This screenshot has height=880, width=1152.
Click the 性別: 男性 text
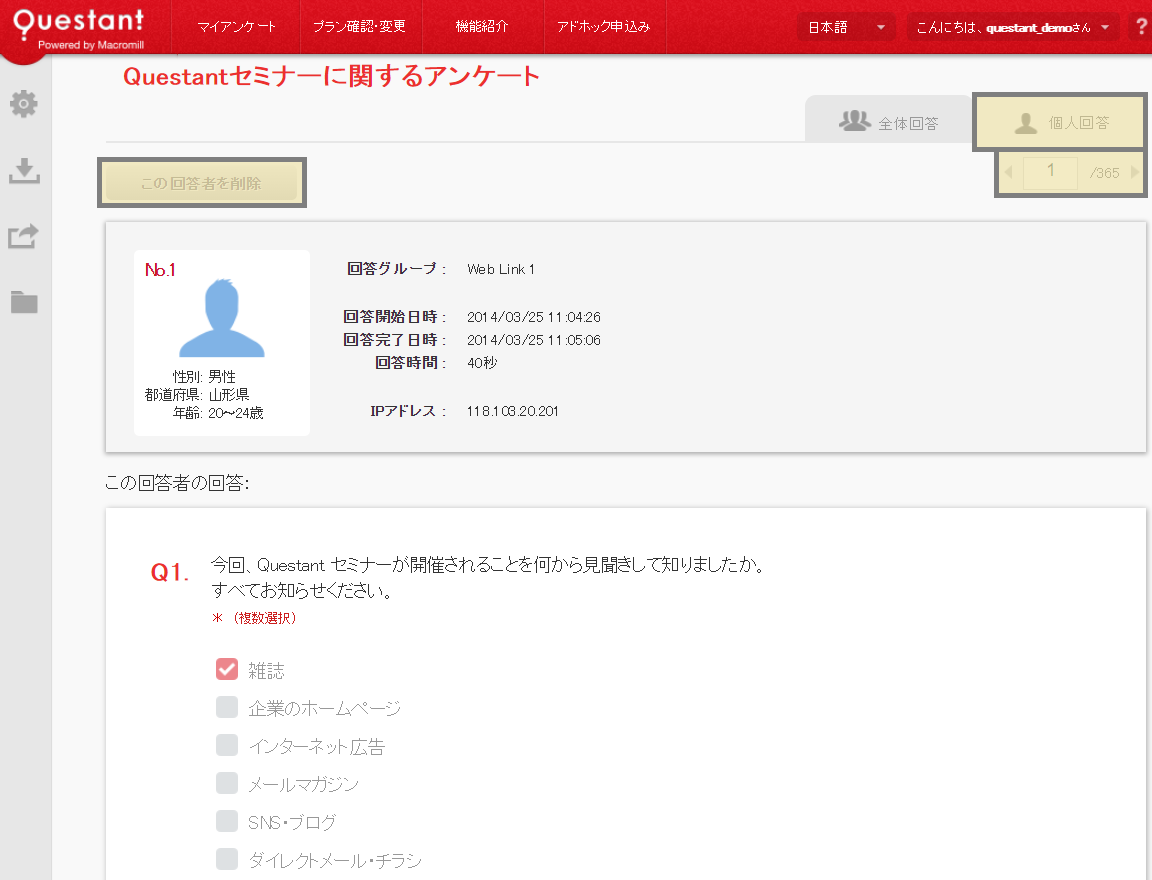(x=204, y=376)
